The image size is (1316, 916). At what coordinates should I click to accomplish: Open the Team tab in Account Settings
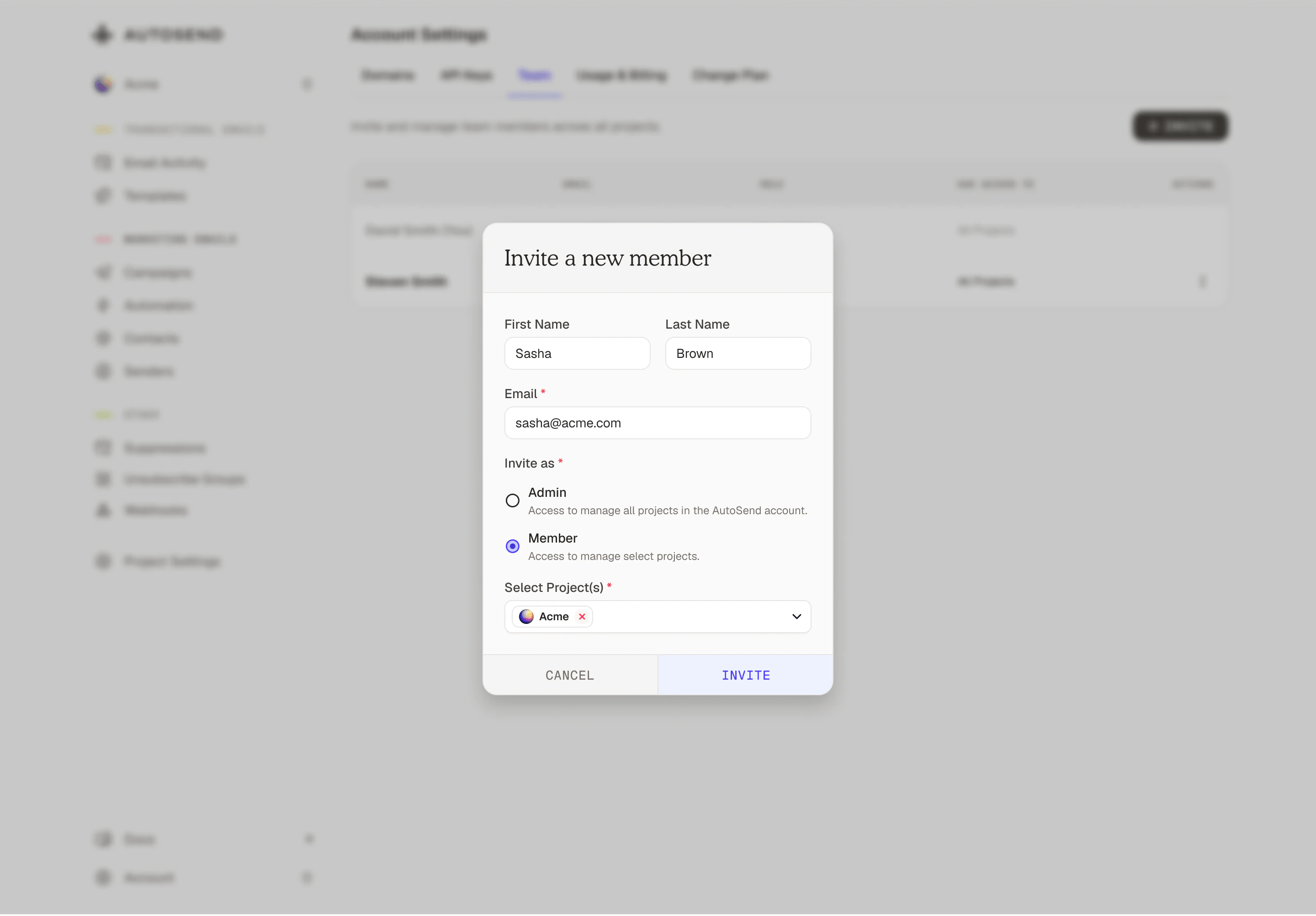click(534, 75)
